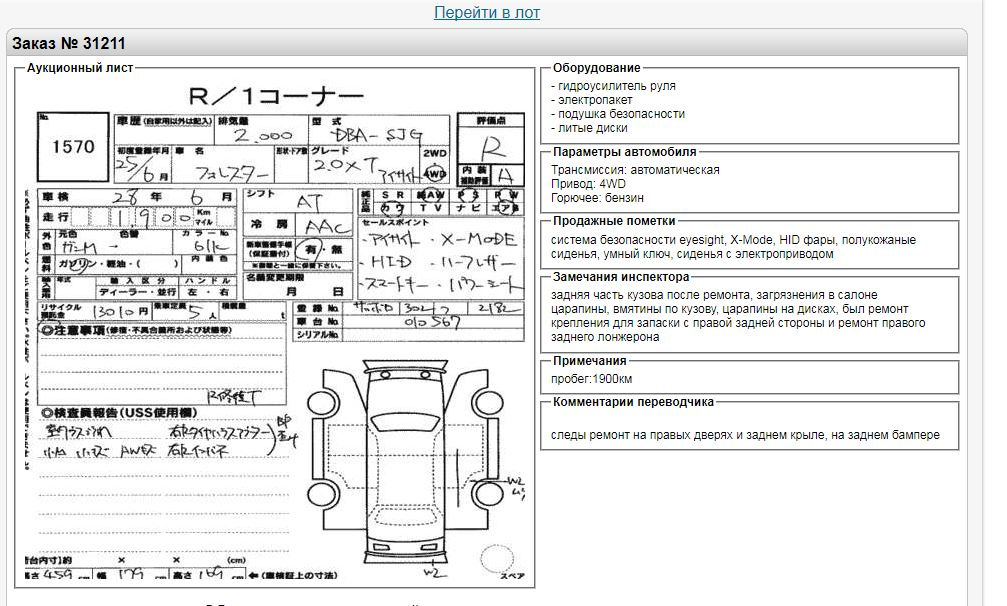Select 'Трансмиссия: автоматическая' line
The image size is (1007, 606).
pos(635,170)
